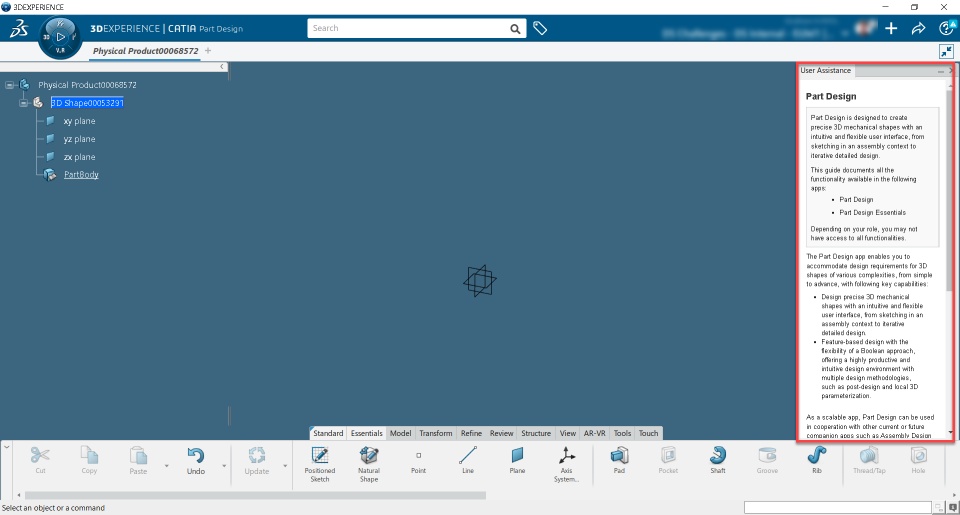Select the Shaft tool
The height and width of the screenshot is (515, 960).
click(x=718, y=455)
